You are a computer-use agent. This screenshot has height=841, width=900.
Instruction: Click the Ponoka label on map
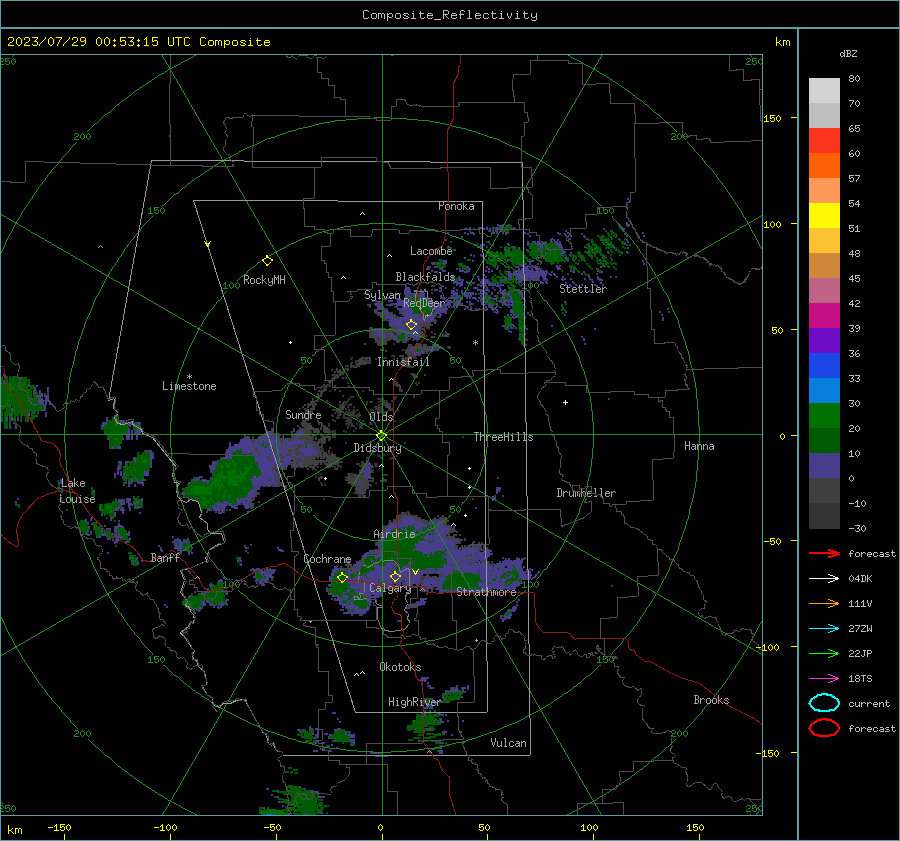(456, 206)
